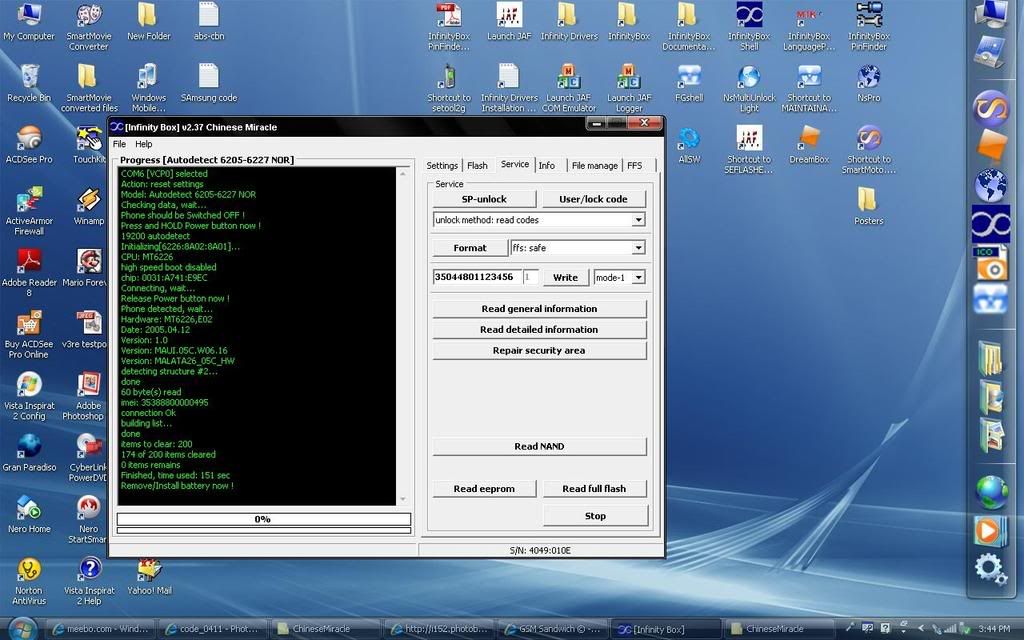Open the File menu in Infinity Box
The image size is (1024, 640).
[x=120, y=144]
